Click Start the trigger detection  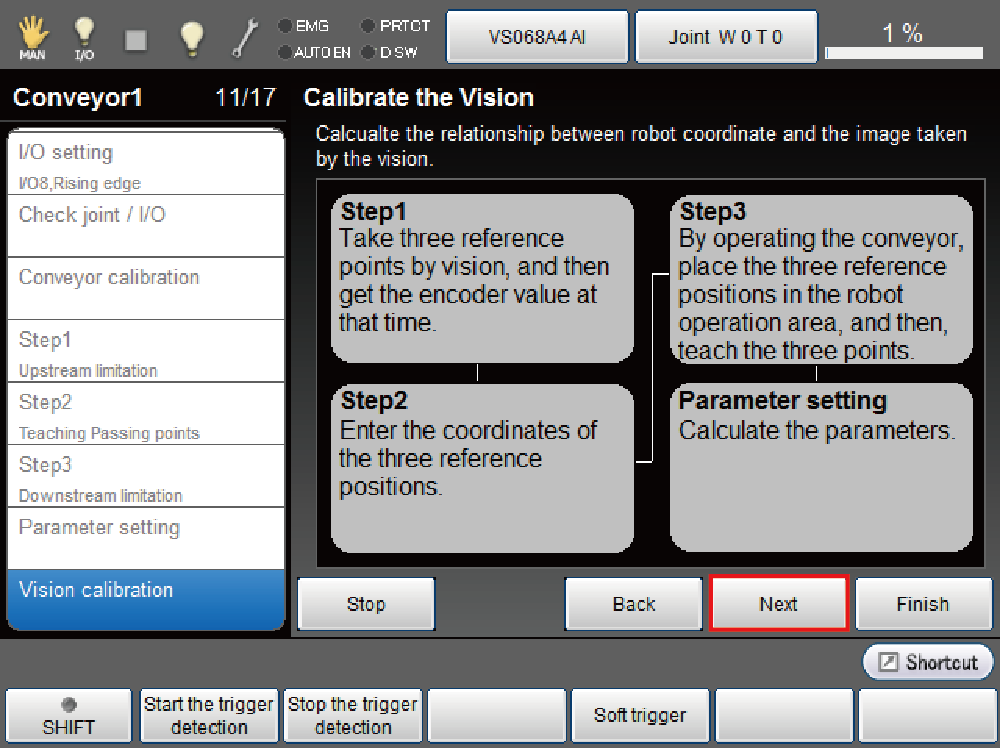[209, 715]
